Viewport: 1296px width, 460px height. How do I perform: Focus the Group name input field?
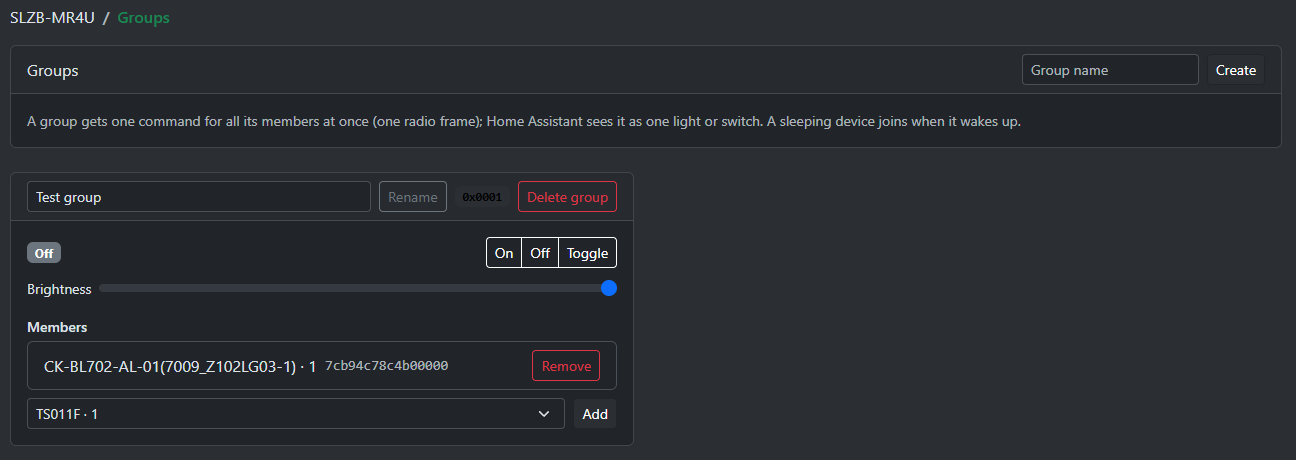coord(1110,70)
